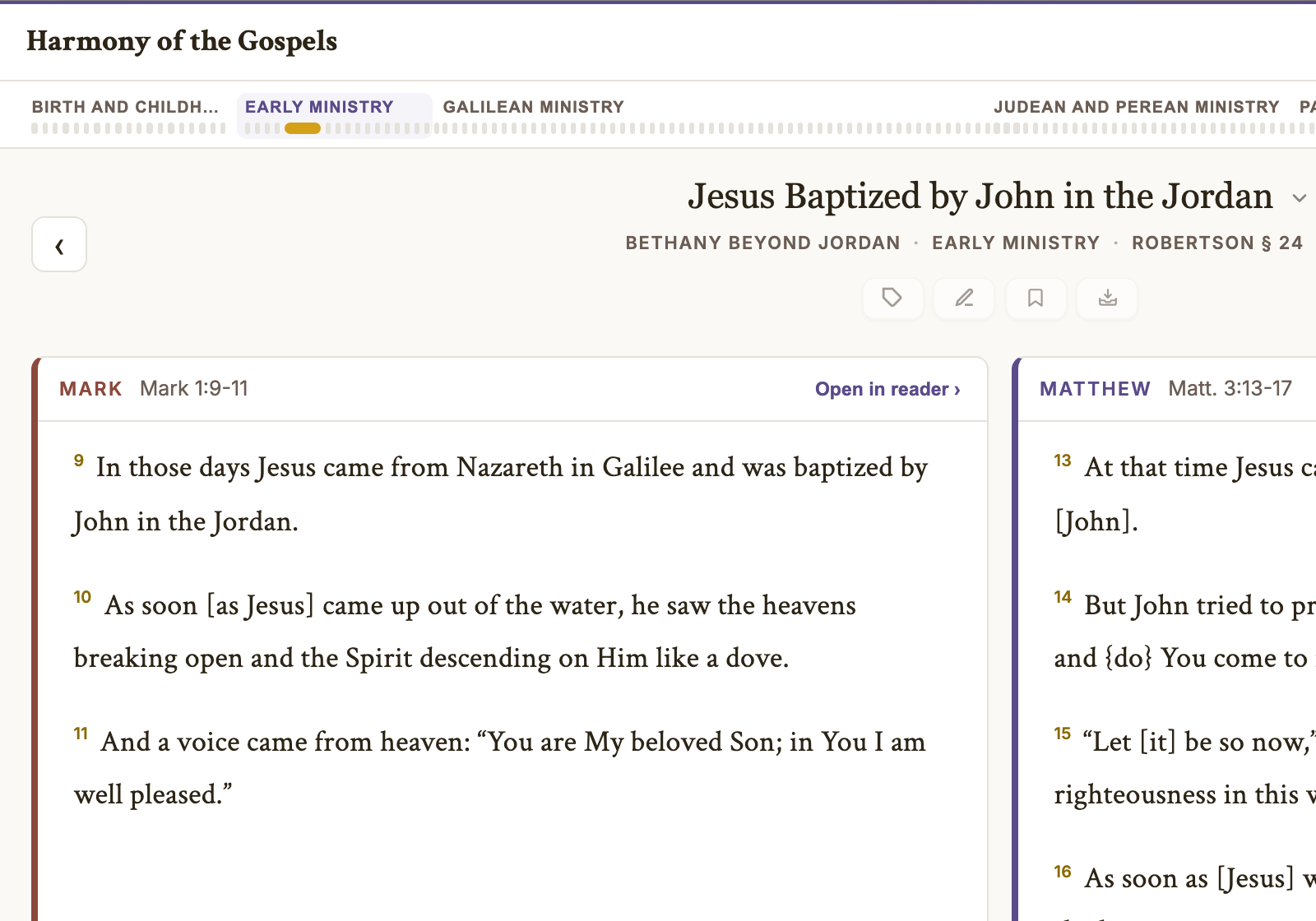Viewport: 1316px width, 921px height.
Task: Open Mark passage in reader link
Action: [x=887, y=389]
